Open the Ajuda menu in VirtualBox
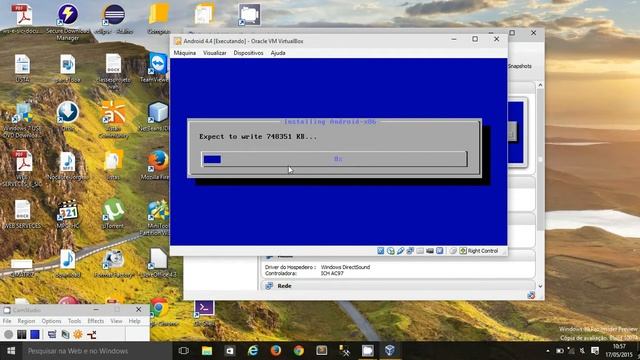Viewport: 640px width, 360px height. (x=278, y=53)
